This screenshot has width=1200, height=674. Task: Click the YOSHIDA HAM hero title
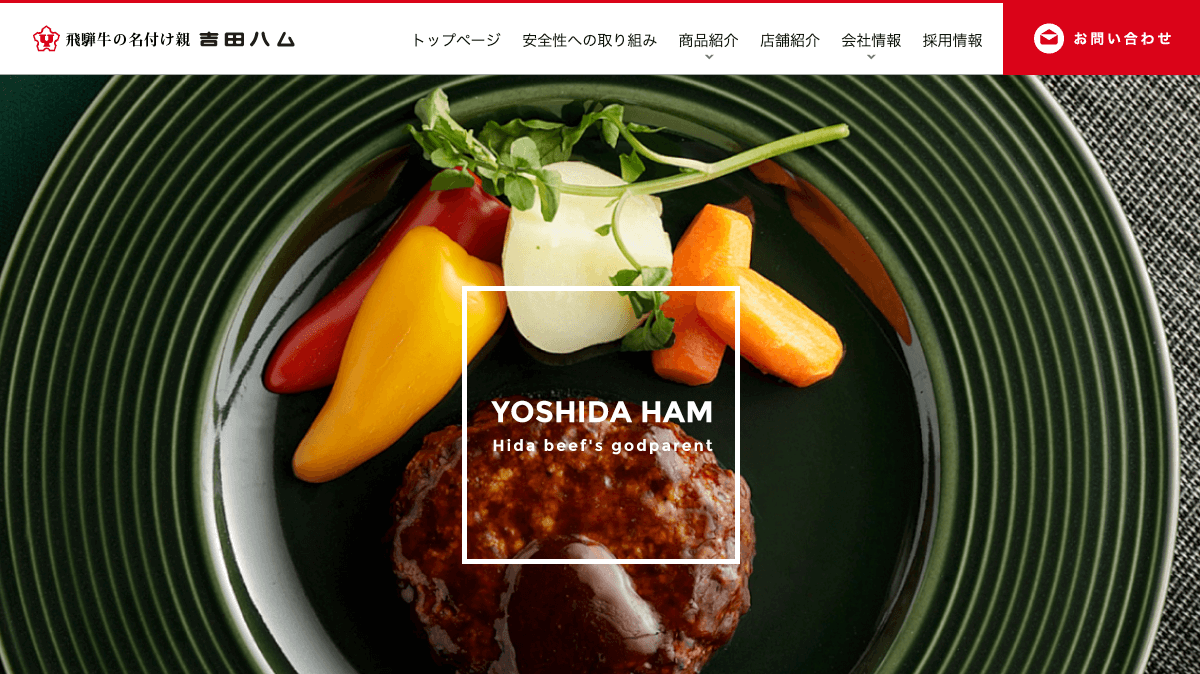(x=602, y=412)
